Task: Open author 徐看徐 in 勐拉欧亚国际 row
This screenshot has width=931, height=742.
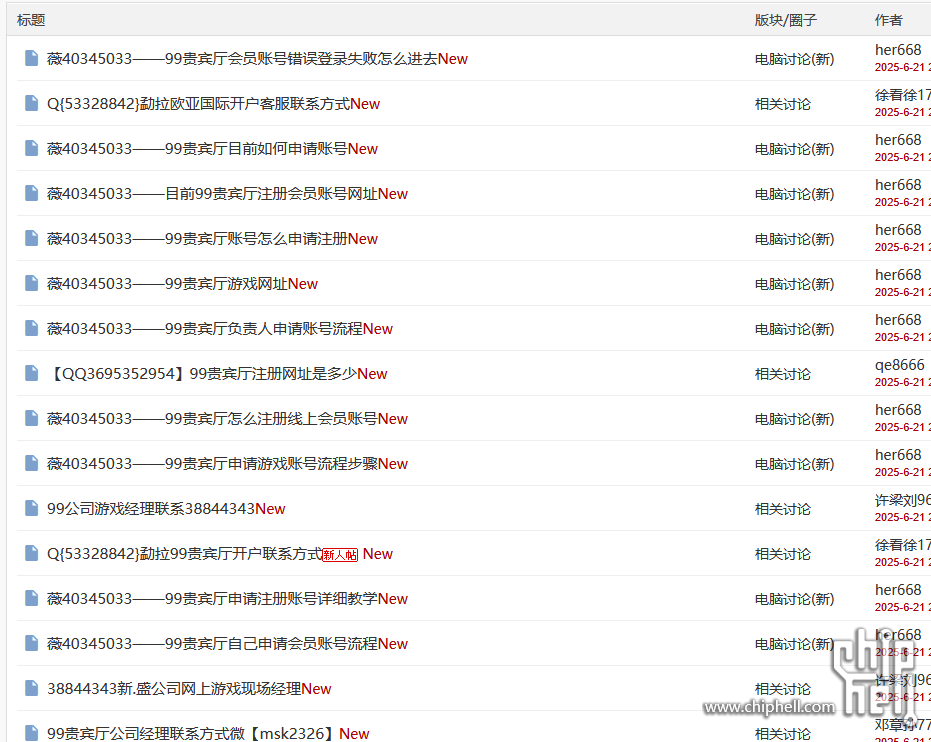Action: click(902, 95)
